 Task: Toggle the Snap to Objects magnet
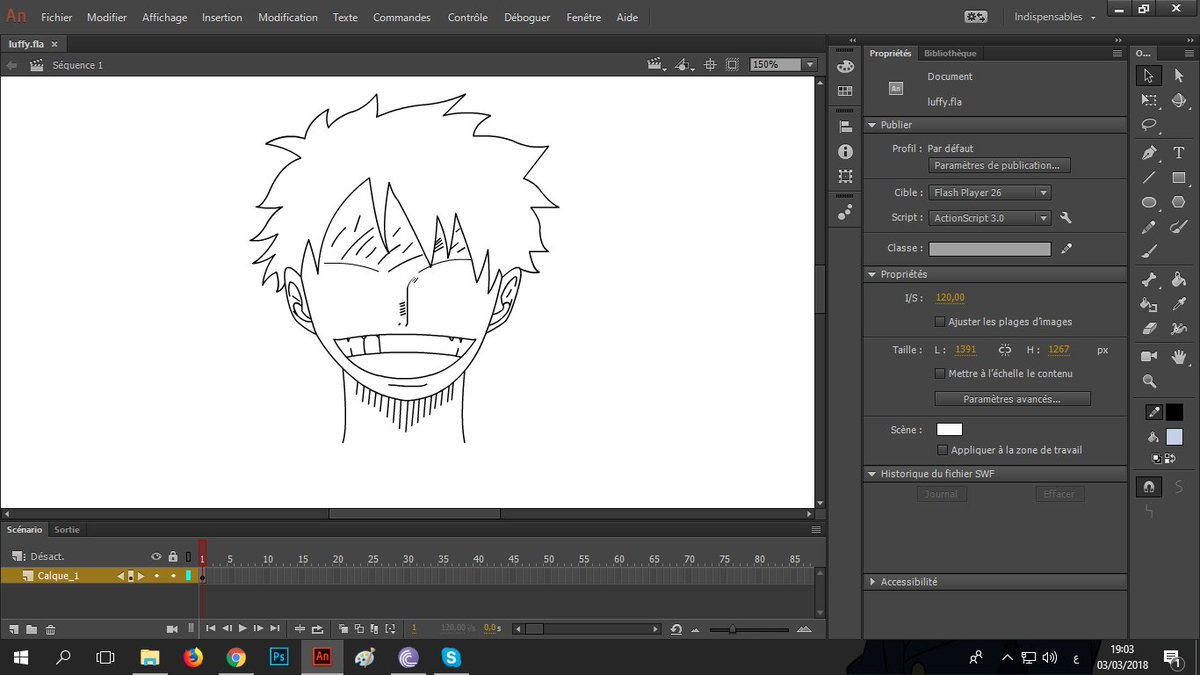tap(1149, 487)
